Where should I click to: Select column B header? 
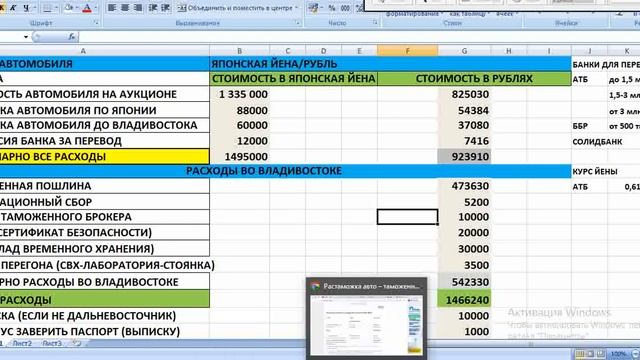[x=240, y=51]
